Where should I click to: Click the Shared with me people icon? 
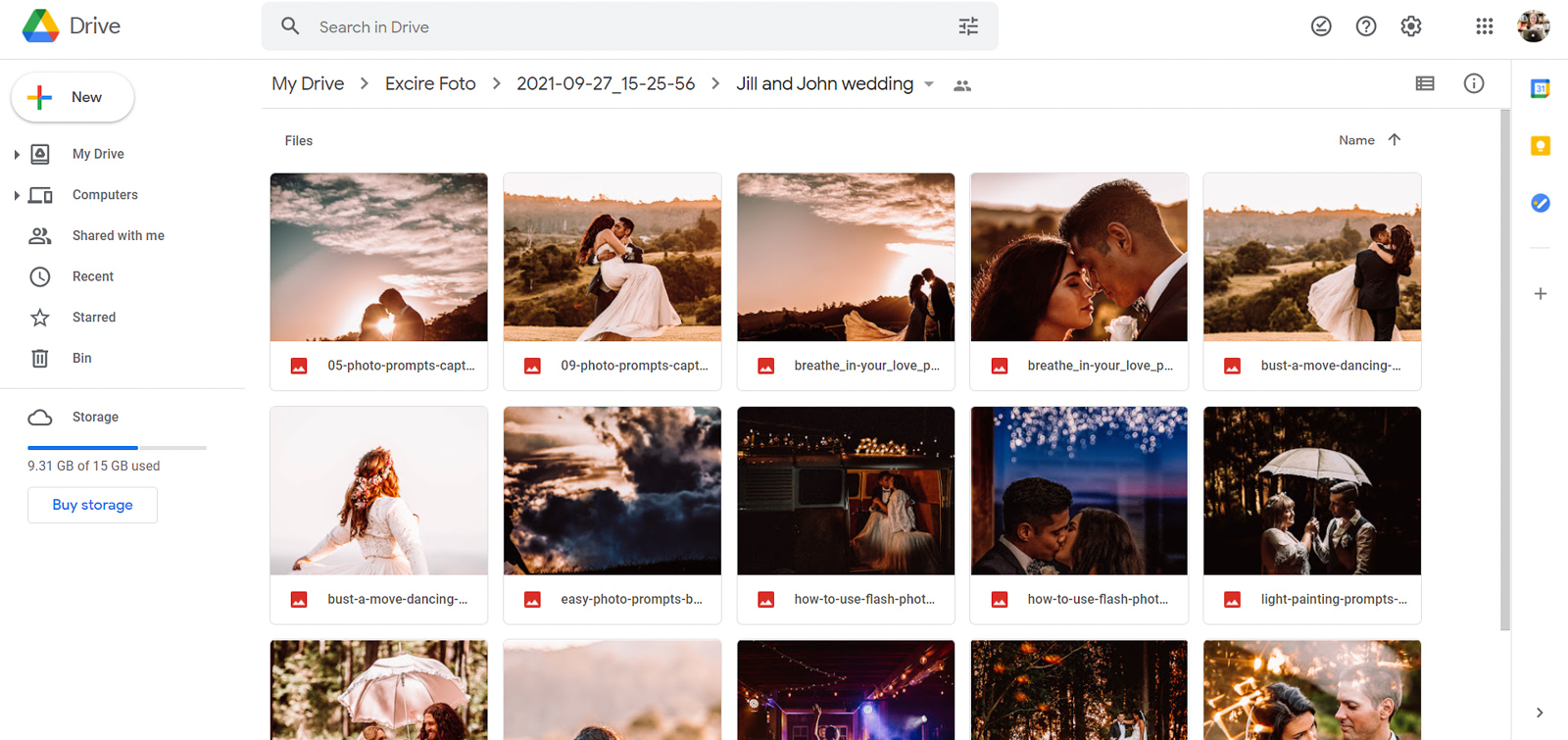40,235
